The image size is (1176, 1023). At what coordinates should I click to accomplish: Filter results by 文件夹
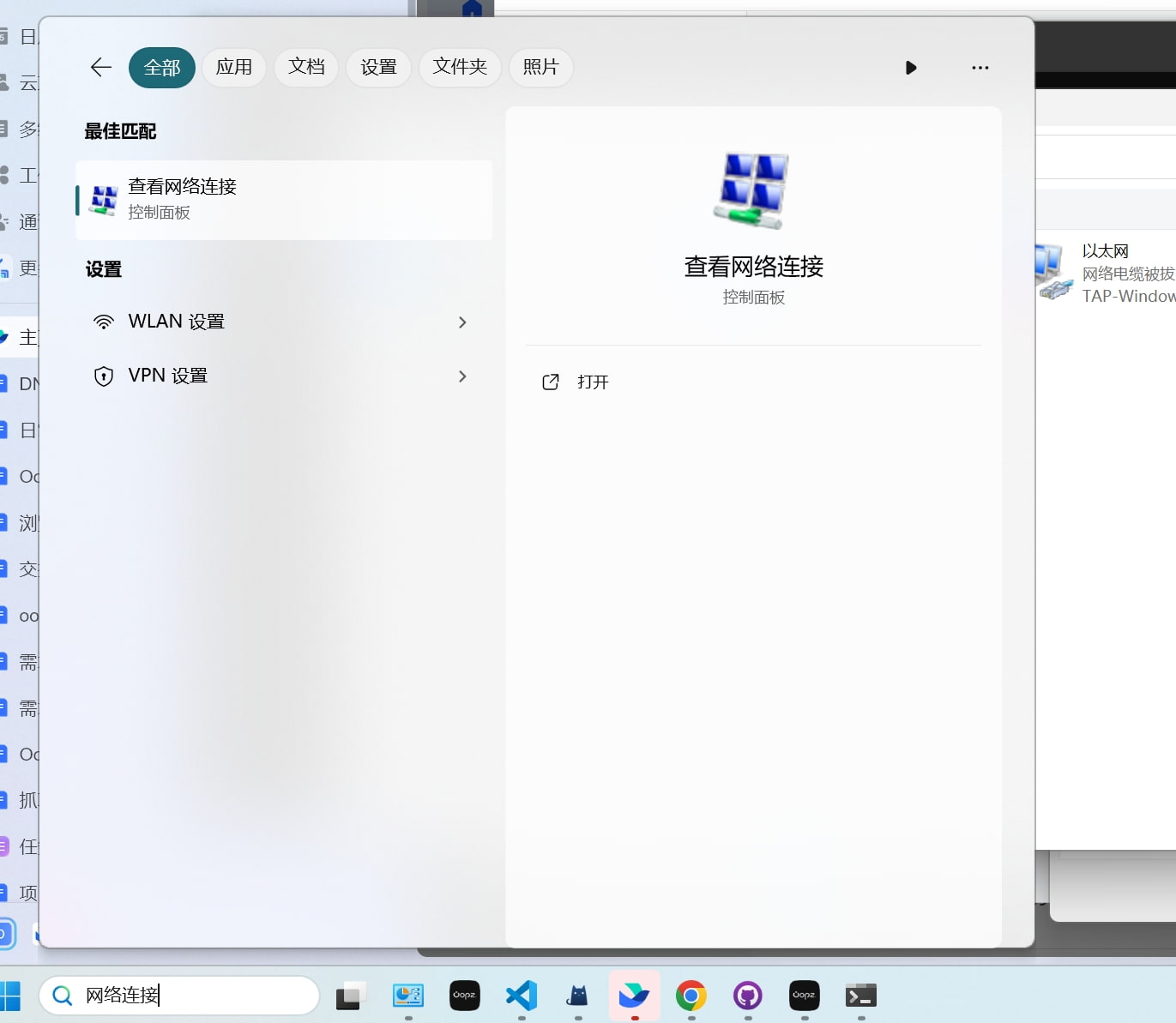tap(460, 68)
